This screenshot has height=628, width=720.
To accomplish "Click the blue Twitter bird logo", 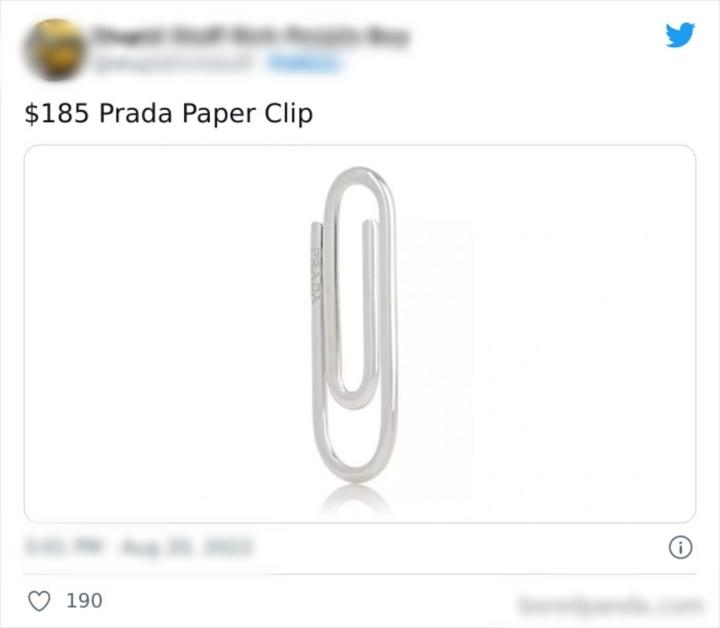I will [x=680, y=35].
